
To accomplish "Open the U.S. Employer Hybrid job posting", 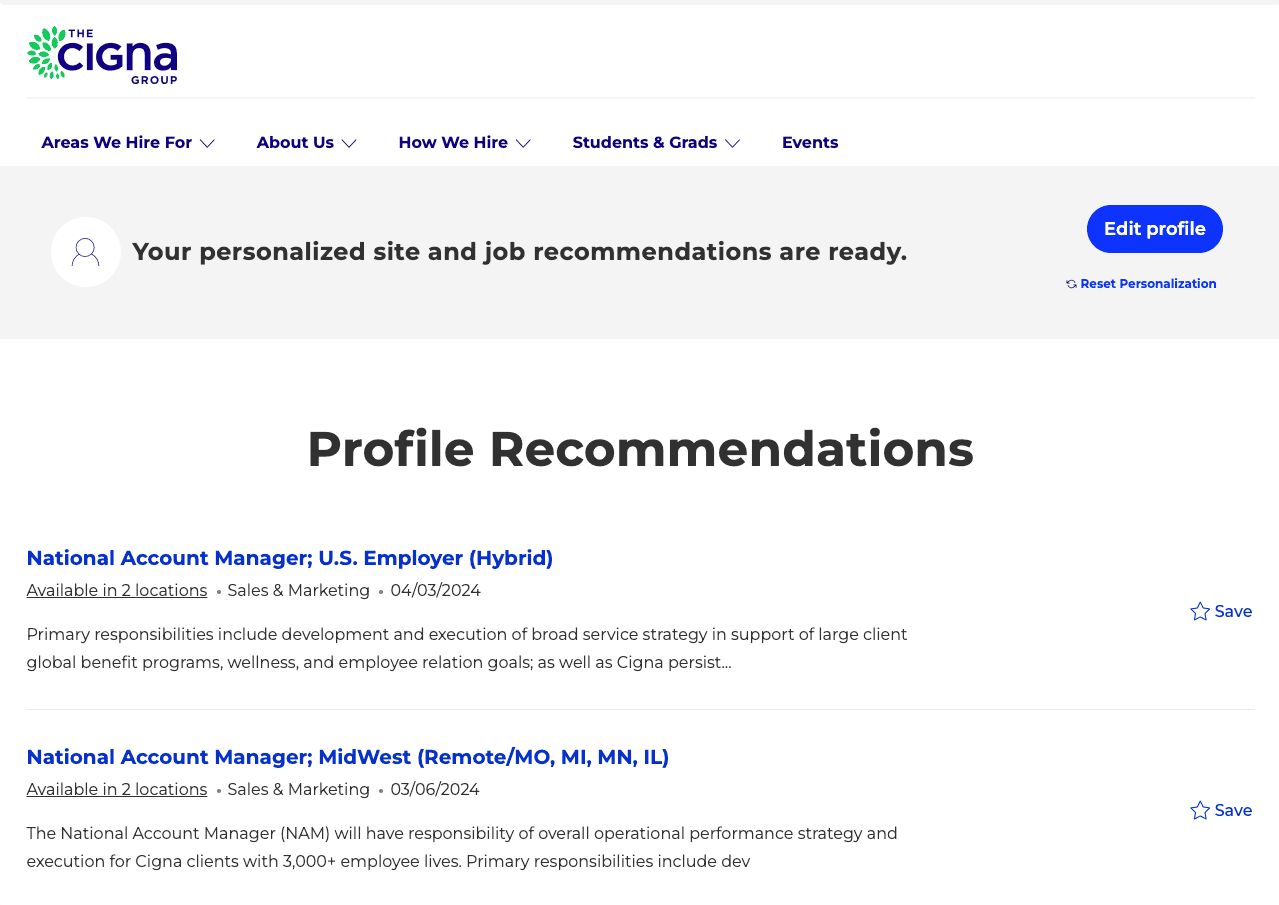I will 289,558.
